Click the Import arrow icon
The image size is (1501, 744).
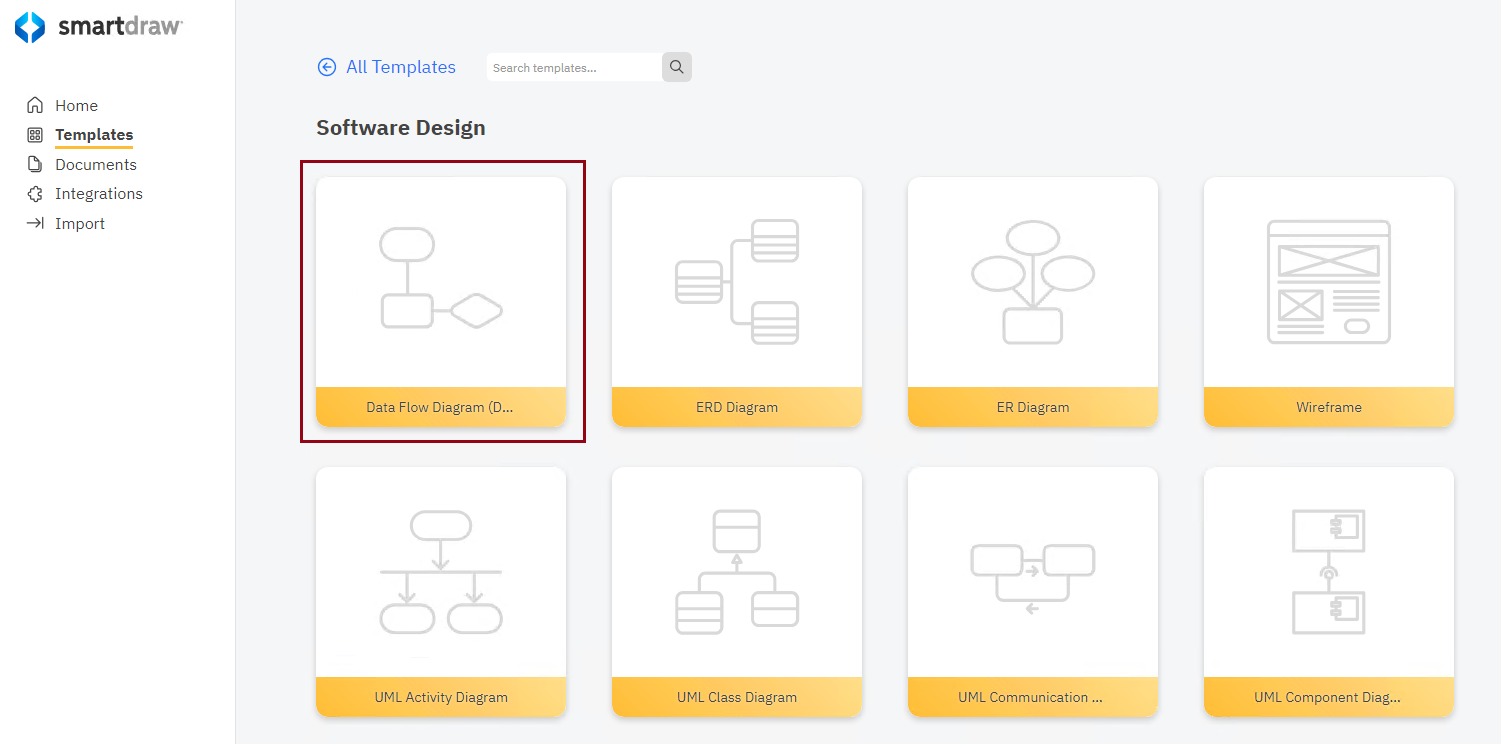click(34, 223)
